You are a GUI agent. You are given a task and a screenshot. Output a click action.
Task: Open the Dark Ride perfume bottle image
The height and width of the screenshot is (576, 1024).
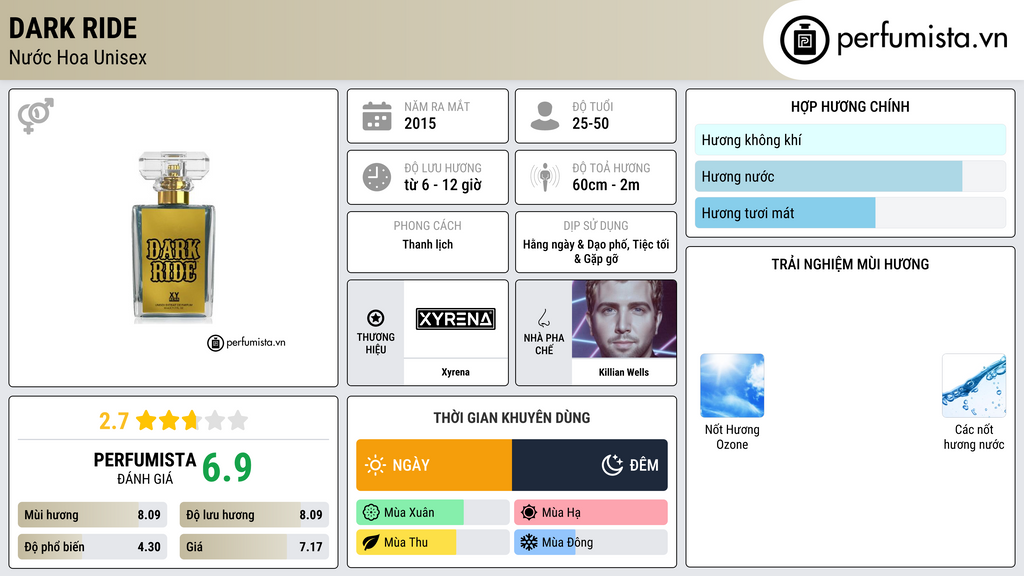tap(173, 238)
